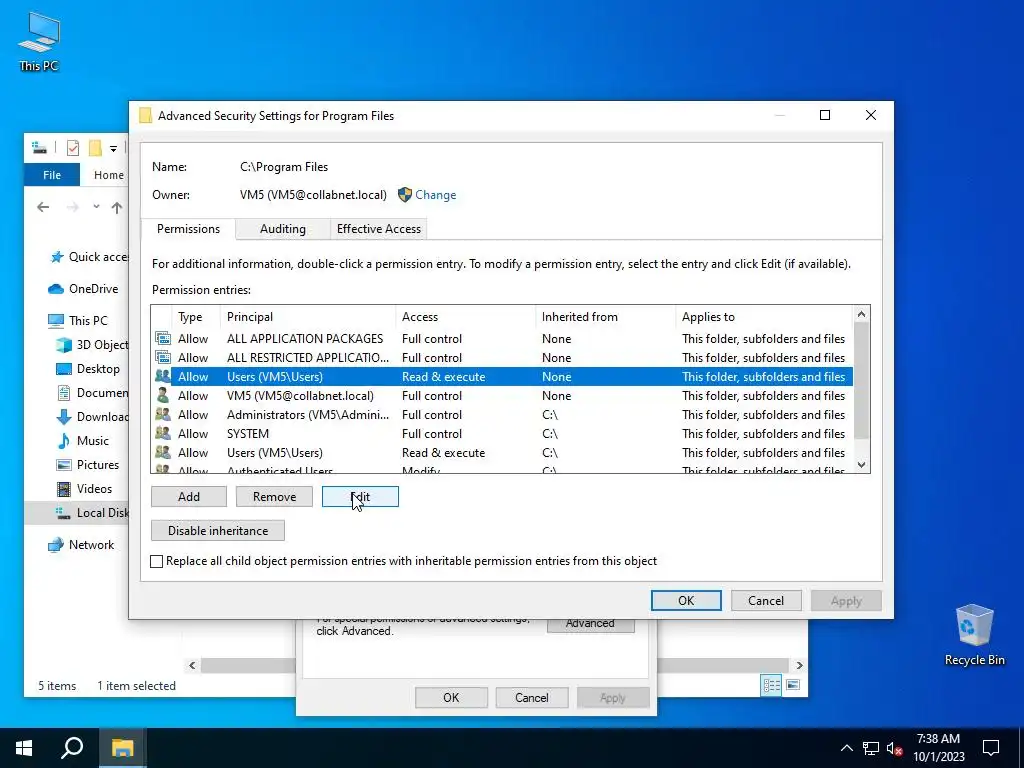The height and width of the screenshot is (768, 1024).
Task: Select Local Disk in Explorer sidebar
Action: tap(76, 513)
